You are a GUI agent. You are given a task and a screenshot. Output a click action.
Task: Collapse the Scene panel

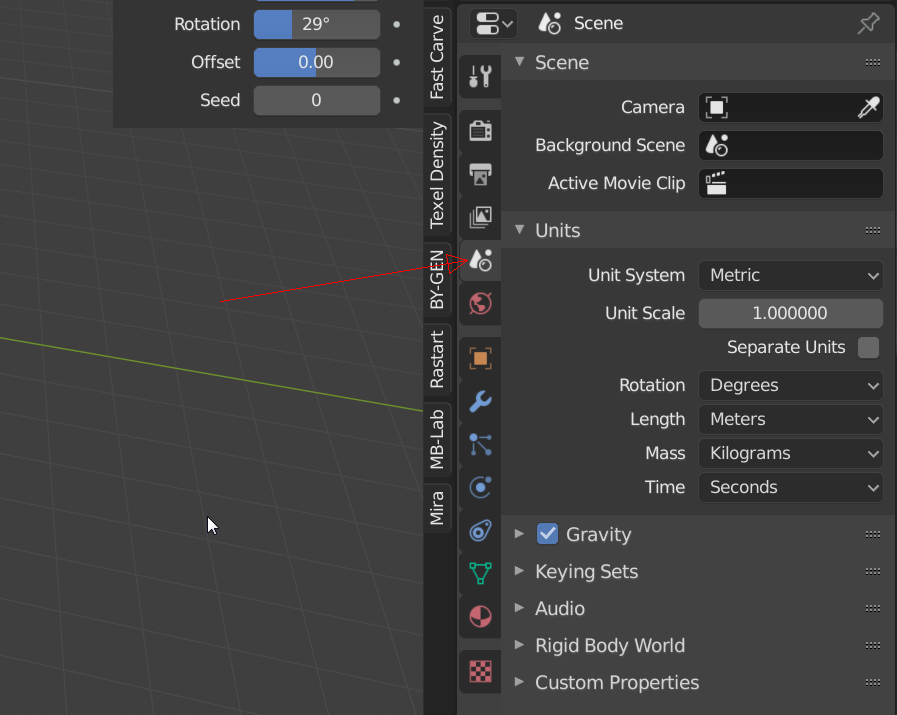519,62
